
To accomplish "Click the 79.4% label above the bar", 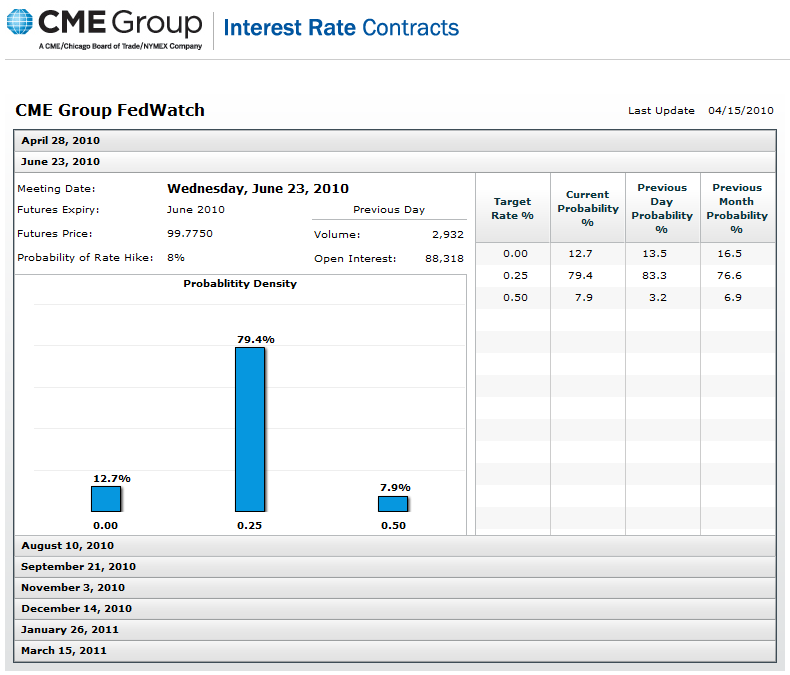I will (x=256, y=340).
